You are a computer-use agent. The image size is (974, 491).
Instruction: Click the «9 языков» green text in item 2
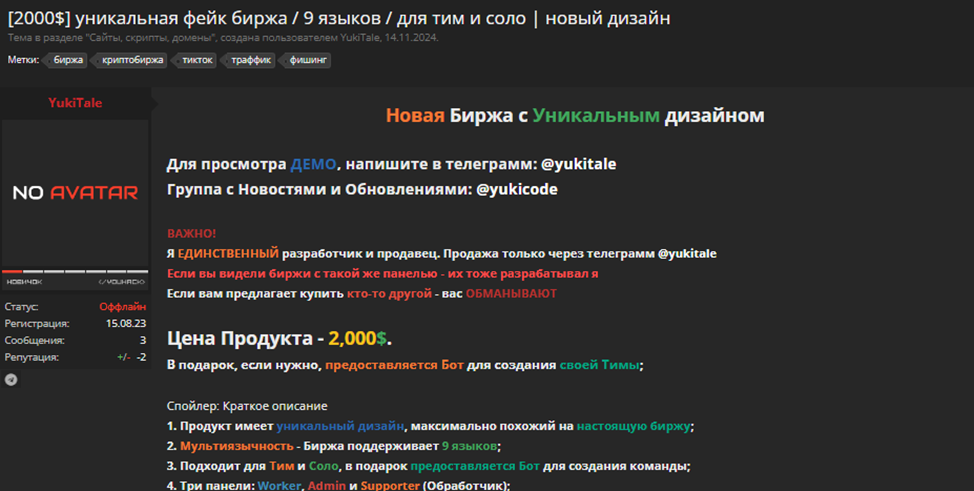[x=470, y=446]
